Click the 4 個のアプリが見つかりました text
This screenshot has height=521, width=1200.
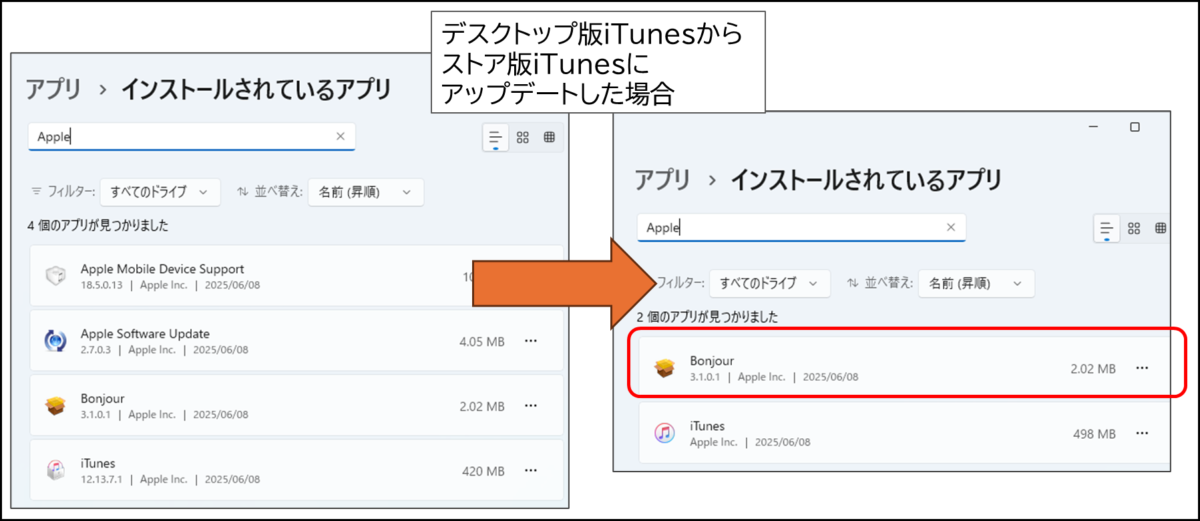coord(98,226)
